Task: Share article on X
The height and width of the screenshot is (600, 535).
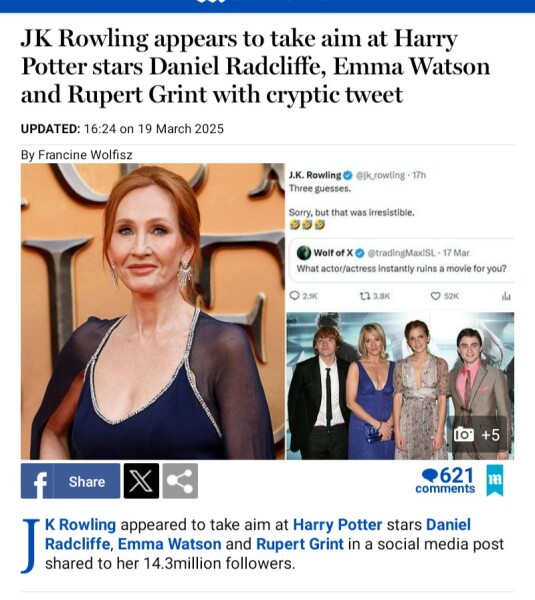Action: (x=141, y=481)
